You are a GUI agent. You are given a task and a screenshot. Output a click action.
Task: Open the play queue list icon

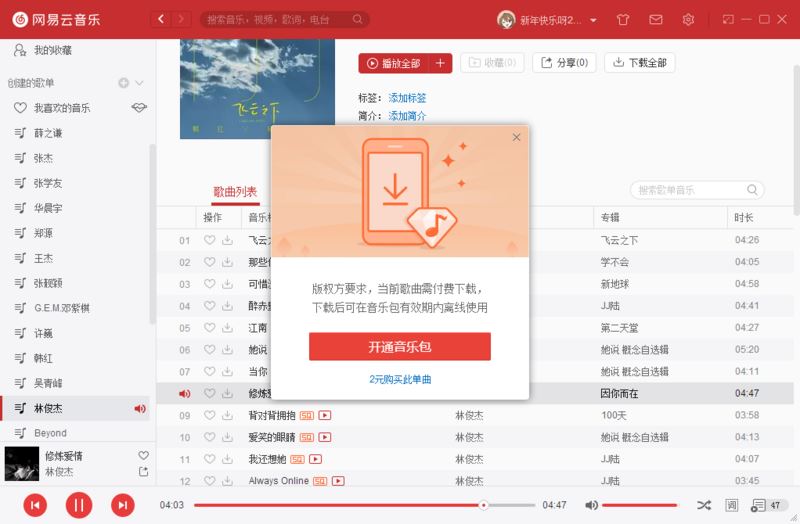pos(758,505)
